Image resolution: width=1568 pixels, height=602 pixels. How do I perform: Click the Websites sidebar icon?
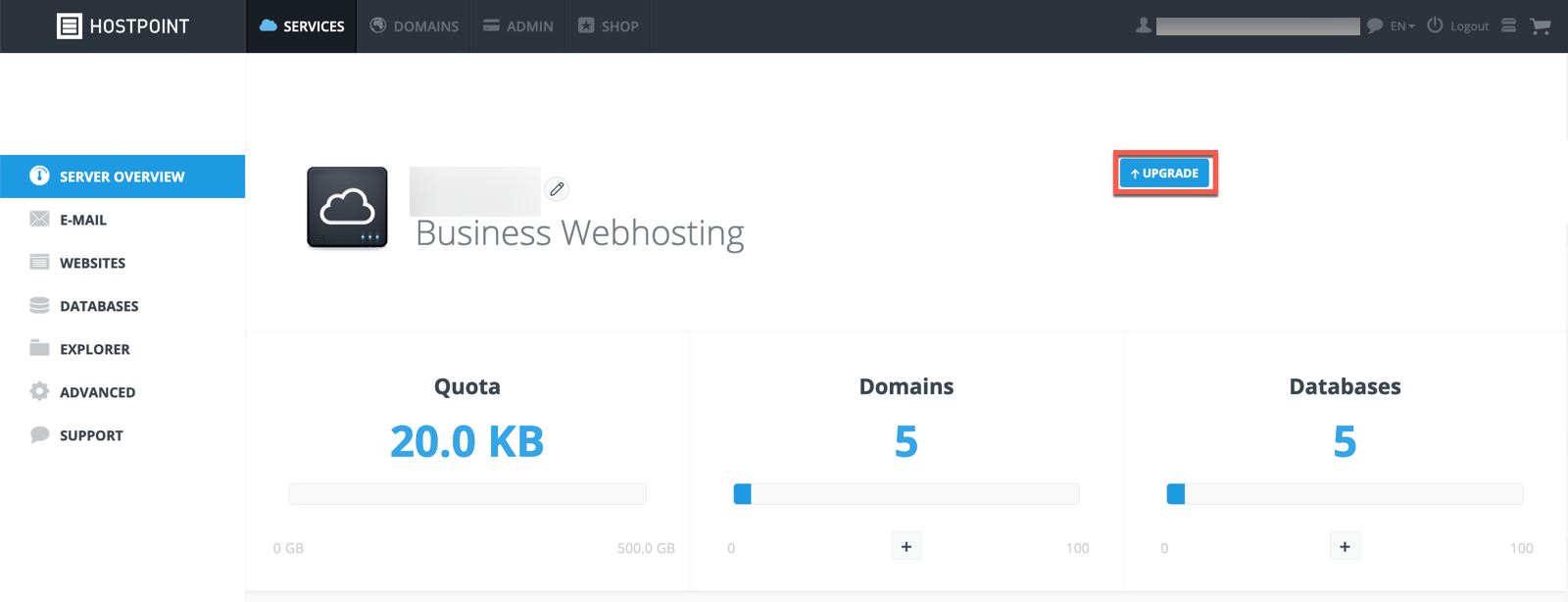(39, 262)
